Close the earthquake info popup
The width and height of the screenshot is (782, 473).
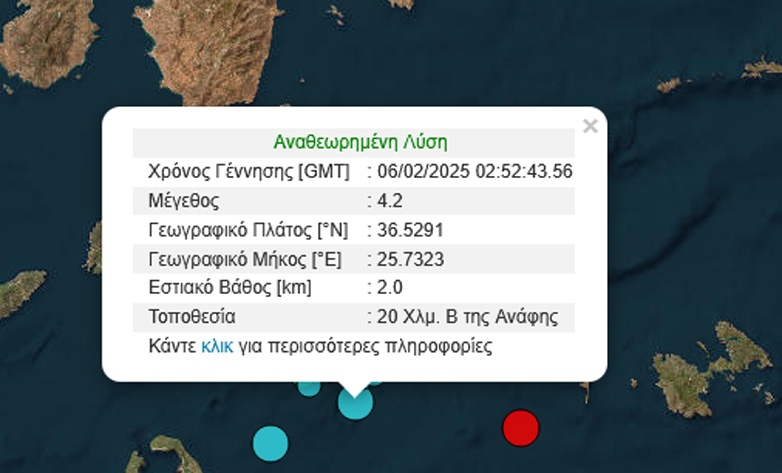(x=590, y=126)
